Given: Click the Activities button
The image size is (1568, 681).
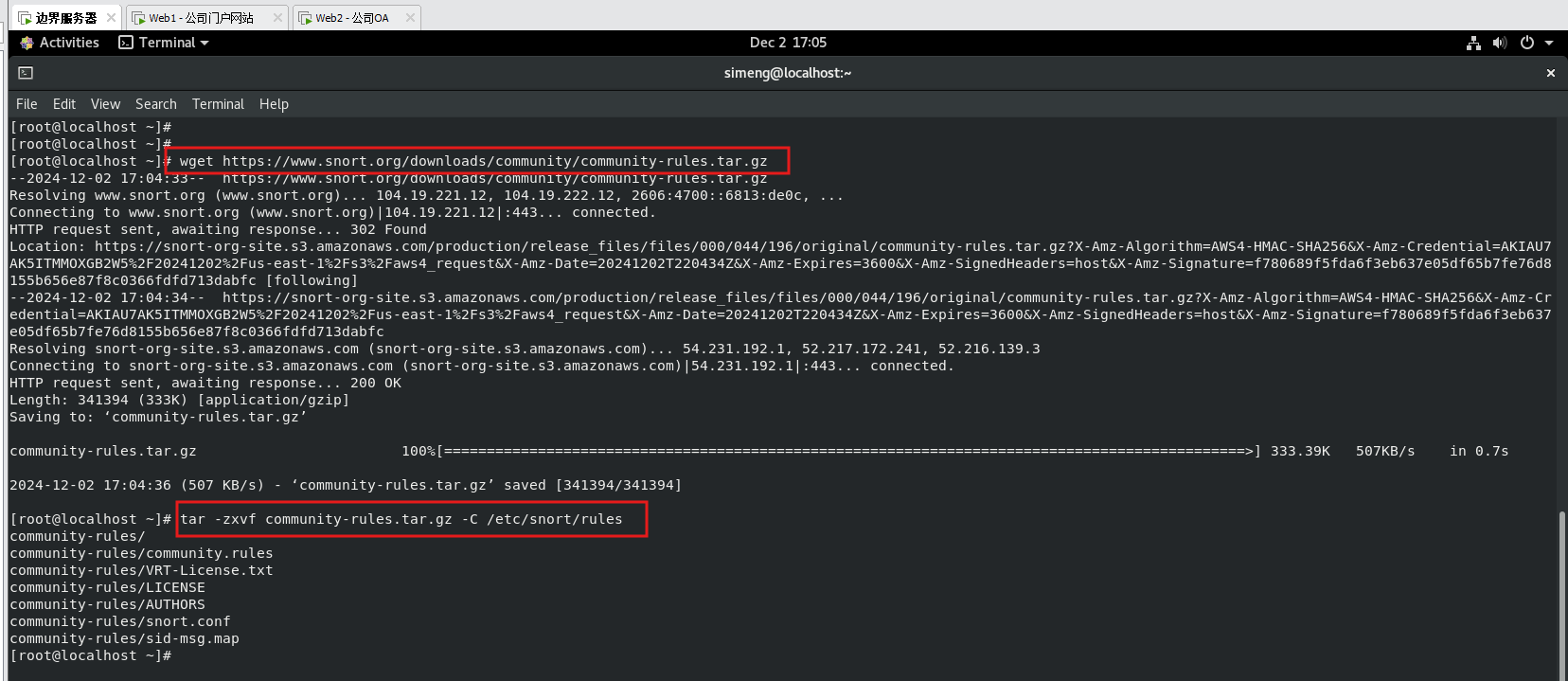Looking at the screenshot, I should (x=69, y=43).
